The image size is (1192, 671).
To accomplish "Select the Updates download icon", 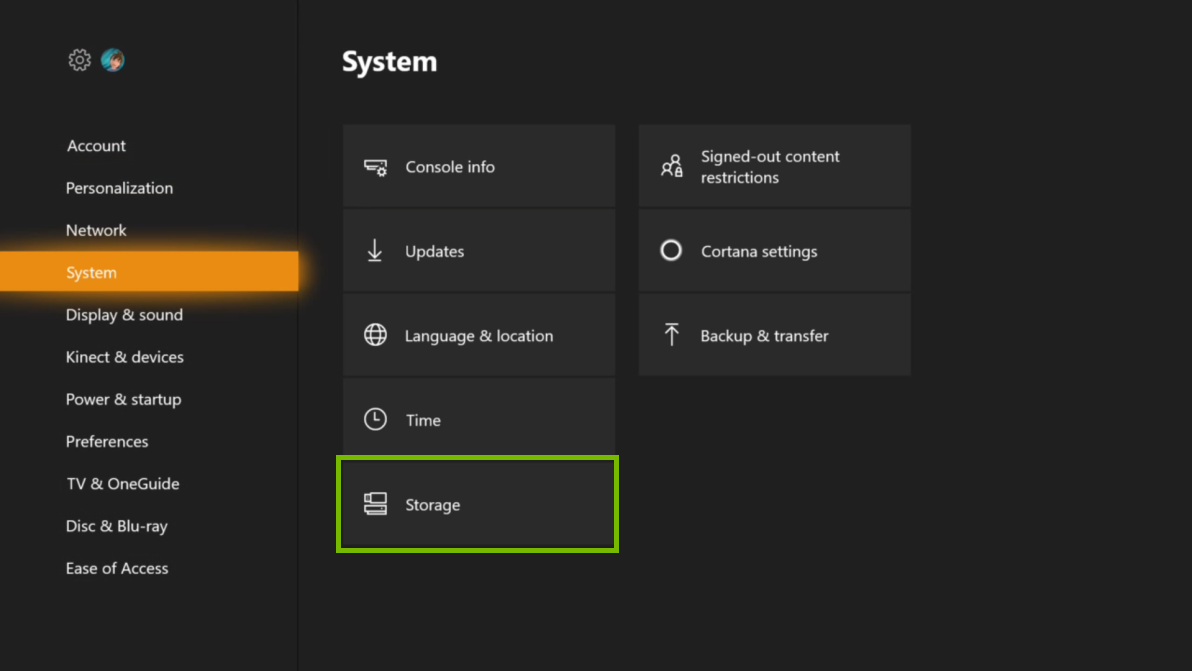I will pyautogui.click(x=374, y=251).
